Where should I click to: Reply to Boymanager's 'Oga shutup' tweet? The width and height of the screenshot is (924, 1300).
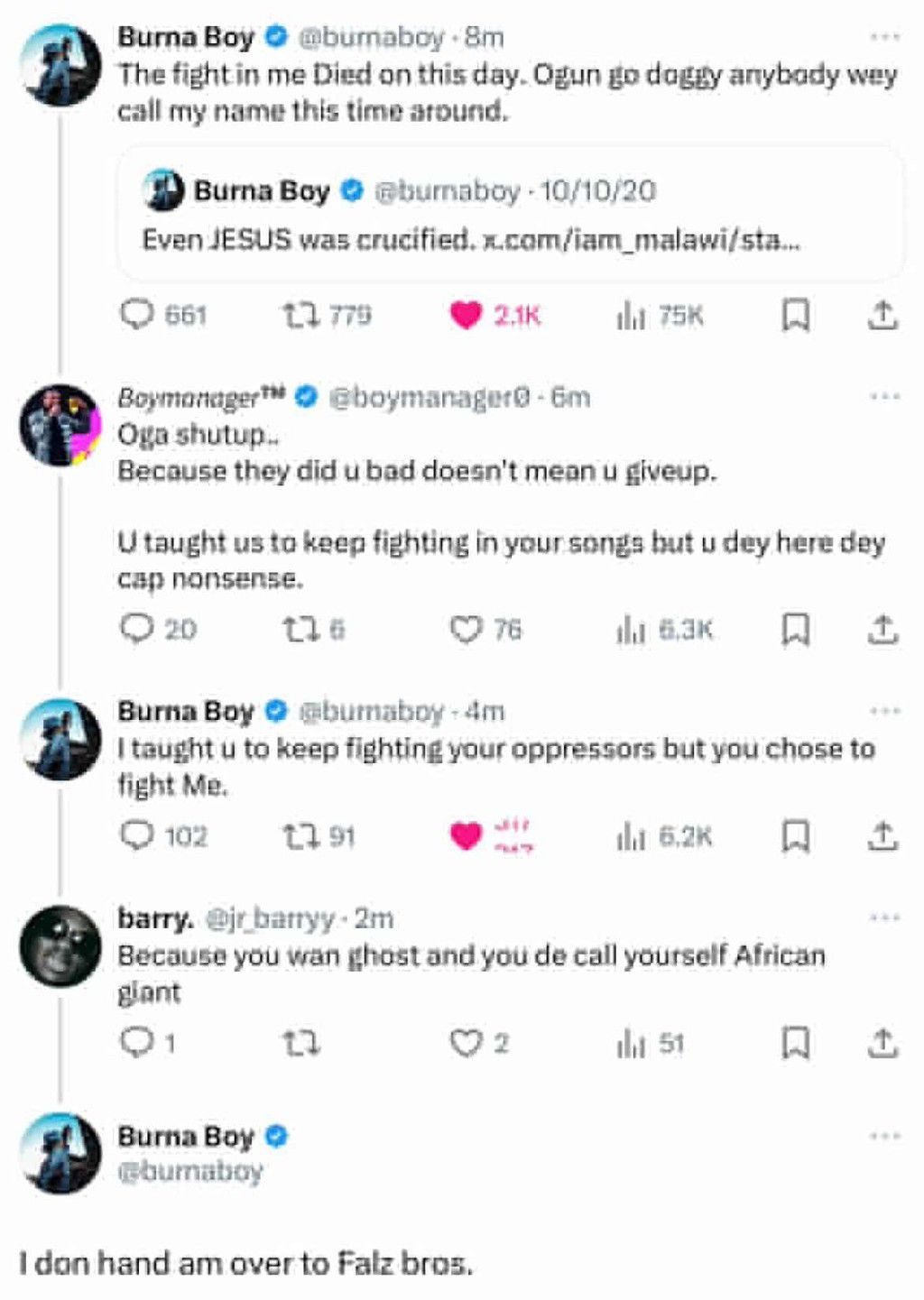point(137,630)
